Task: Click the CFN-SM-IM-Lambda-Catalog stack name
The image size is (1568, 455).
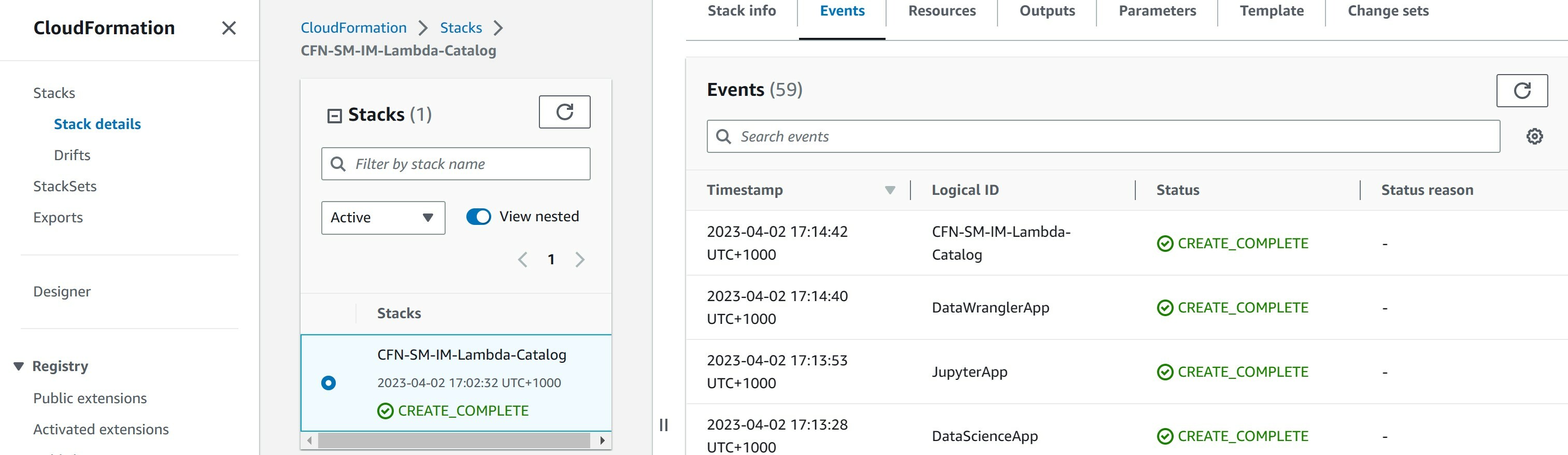Action: pyautogui.click(x=472, y=355)
